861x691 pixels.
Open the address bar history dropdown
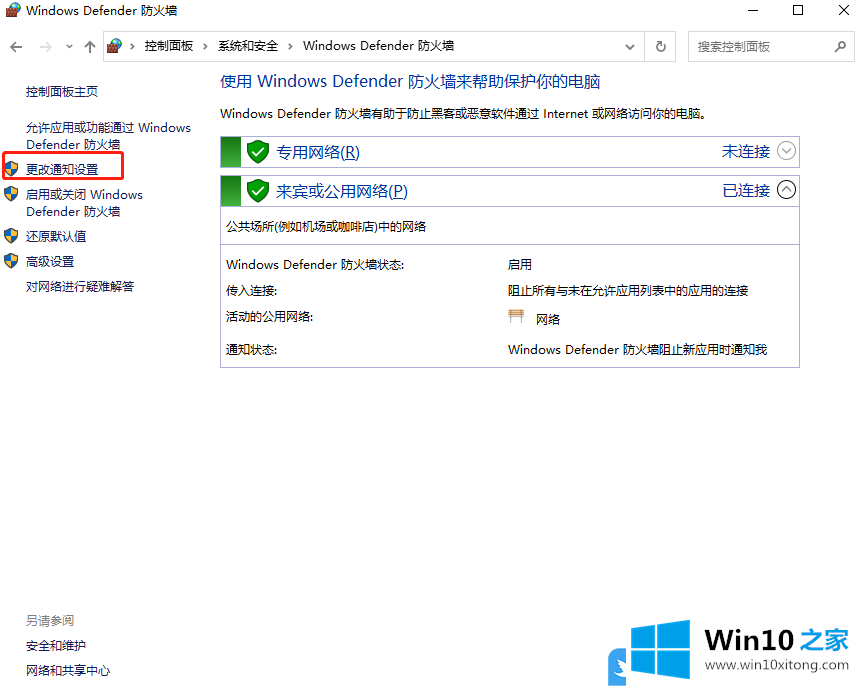[x=630, y=47]
